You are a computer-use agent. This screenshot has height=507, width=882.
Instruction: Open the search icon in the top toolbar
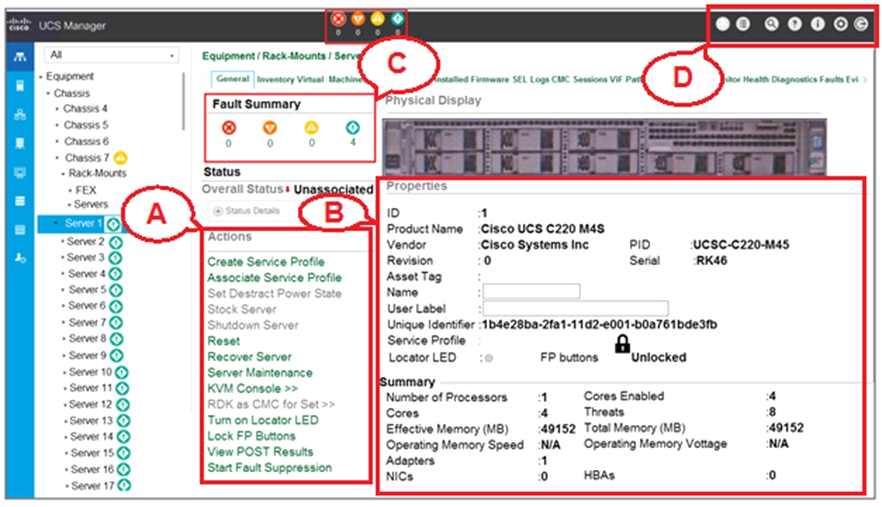(771, 25)
